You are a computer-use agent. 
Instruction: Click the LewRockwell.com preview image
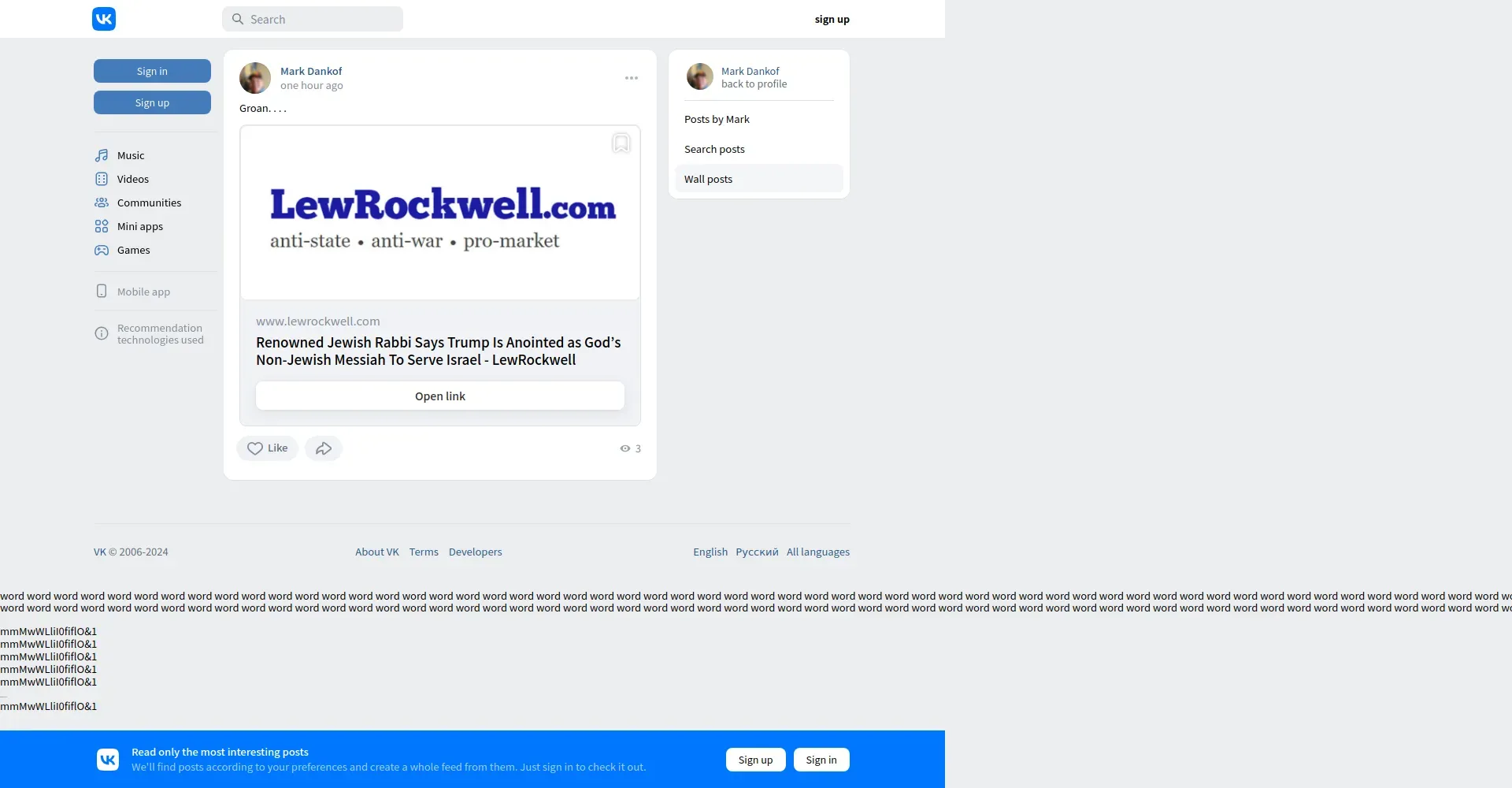(440, 213)
